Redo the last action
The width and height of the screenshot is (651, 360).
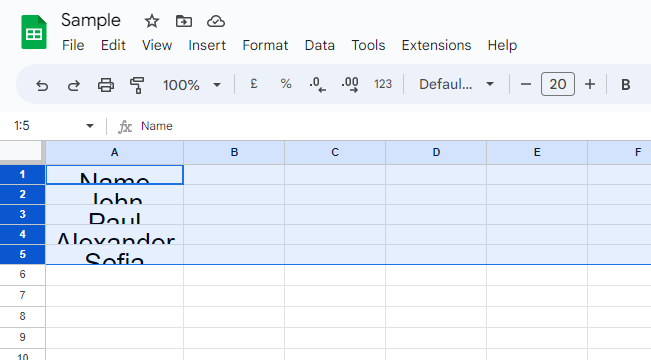pyautogui.click(x=74, y=85)
